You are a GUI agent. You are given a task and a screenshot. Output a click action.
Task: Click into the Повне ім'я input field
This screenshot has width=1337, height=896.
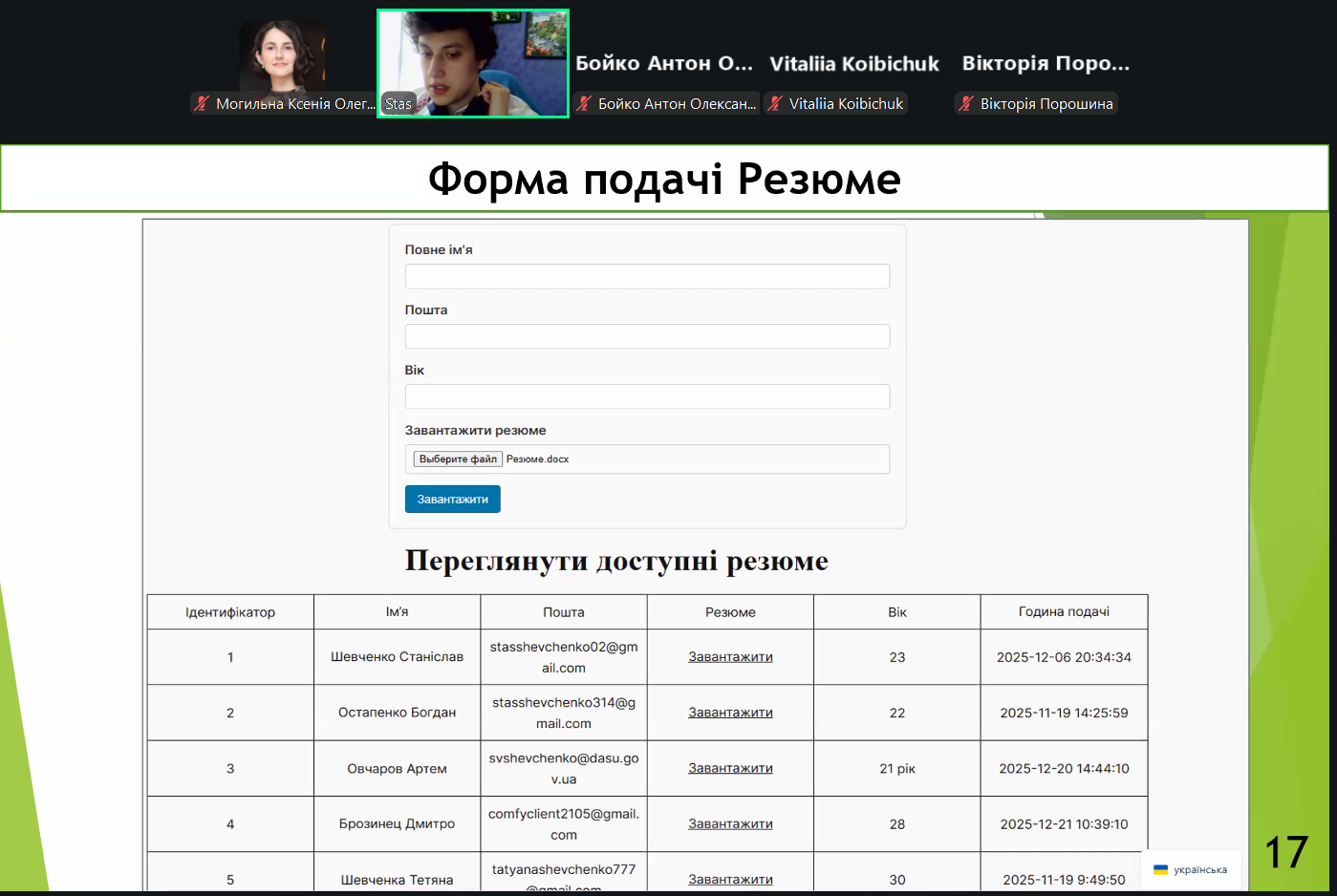click(647, 277)
